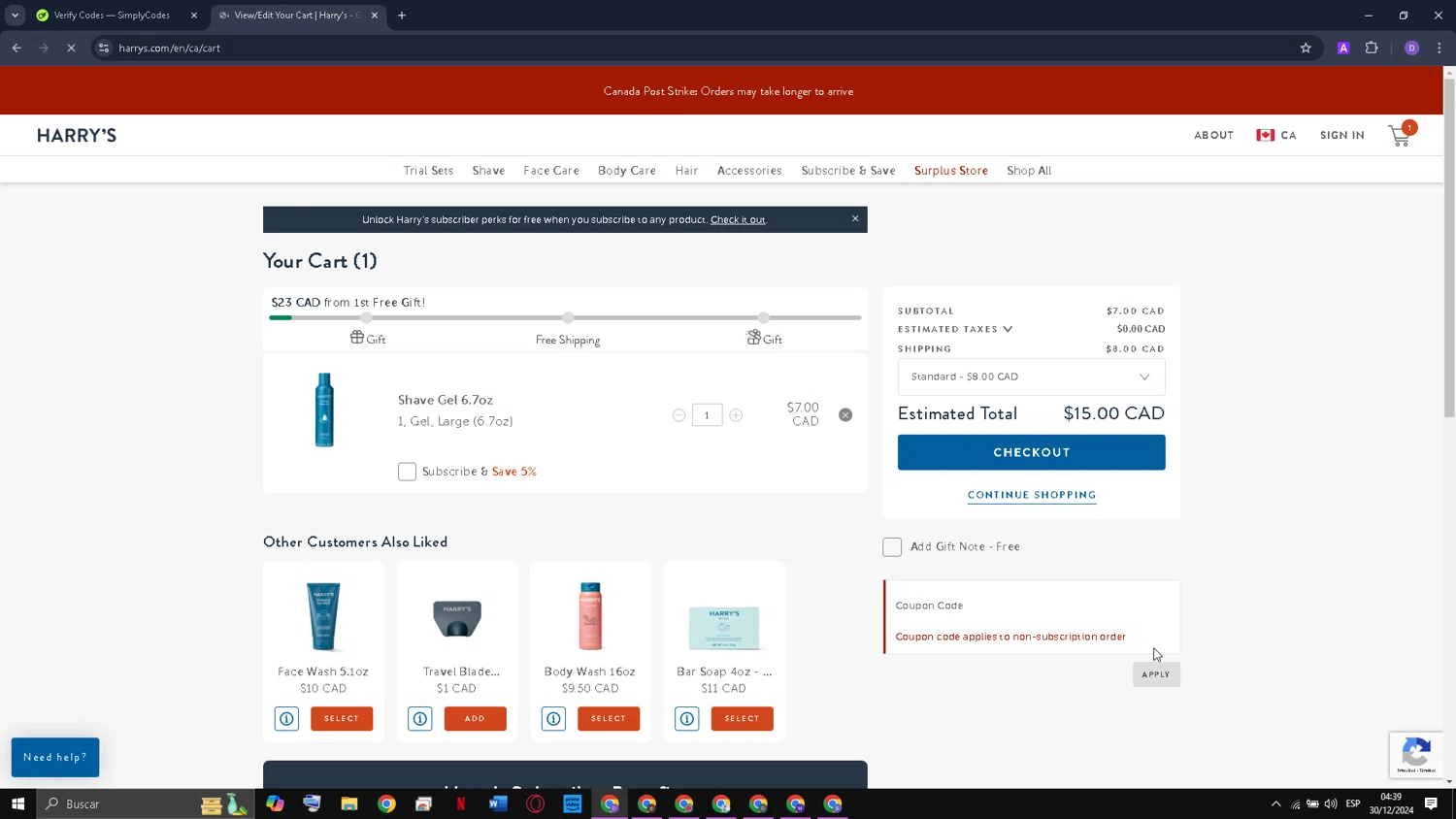Open Chrome profile avatar icon
This screenshot has width=1456, height=819.
(x=1411, y=48)
